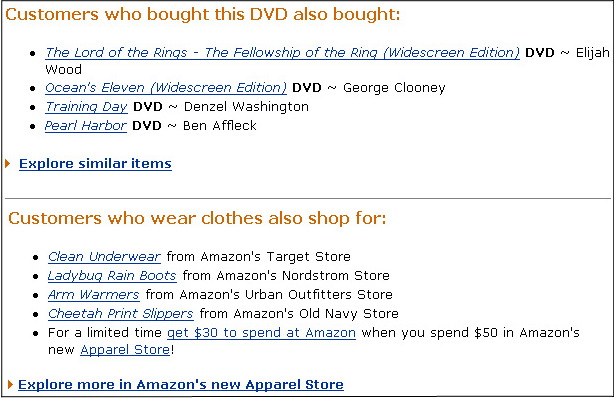Open Ocean's Eleven Widescreen Edition link
This screenshot has height=398, width=614.
(166, 87)
